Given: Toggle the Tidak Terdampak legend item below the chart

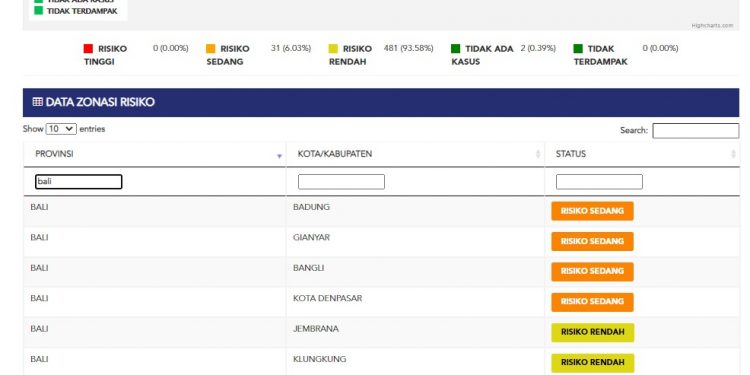Looking at the screenshot, I should tap(601, 55).
